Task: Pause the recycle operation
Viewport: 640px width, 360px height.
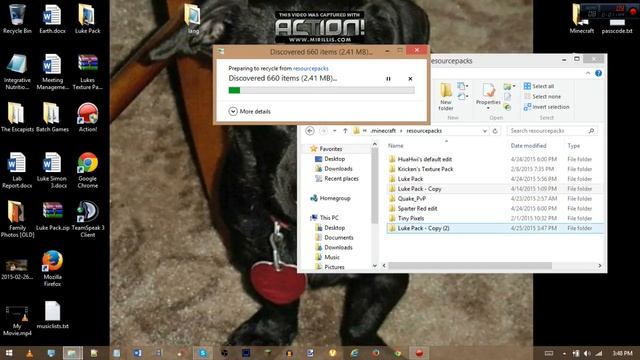Action: coord(388,79)
